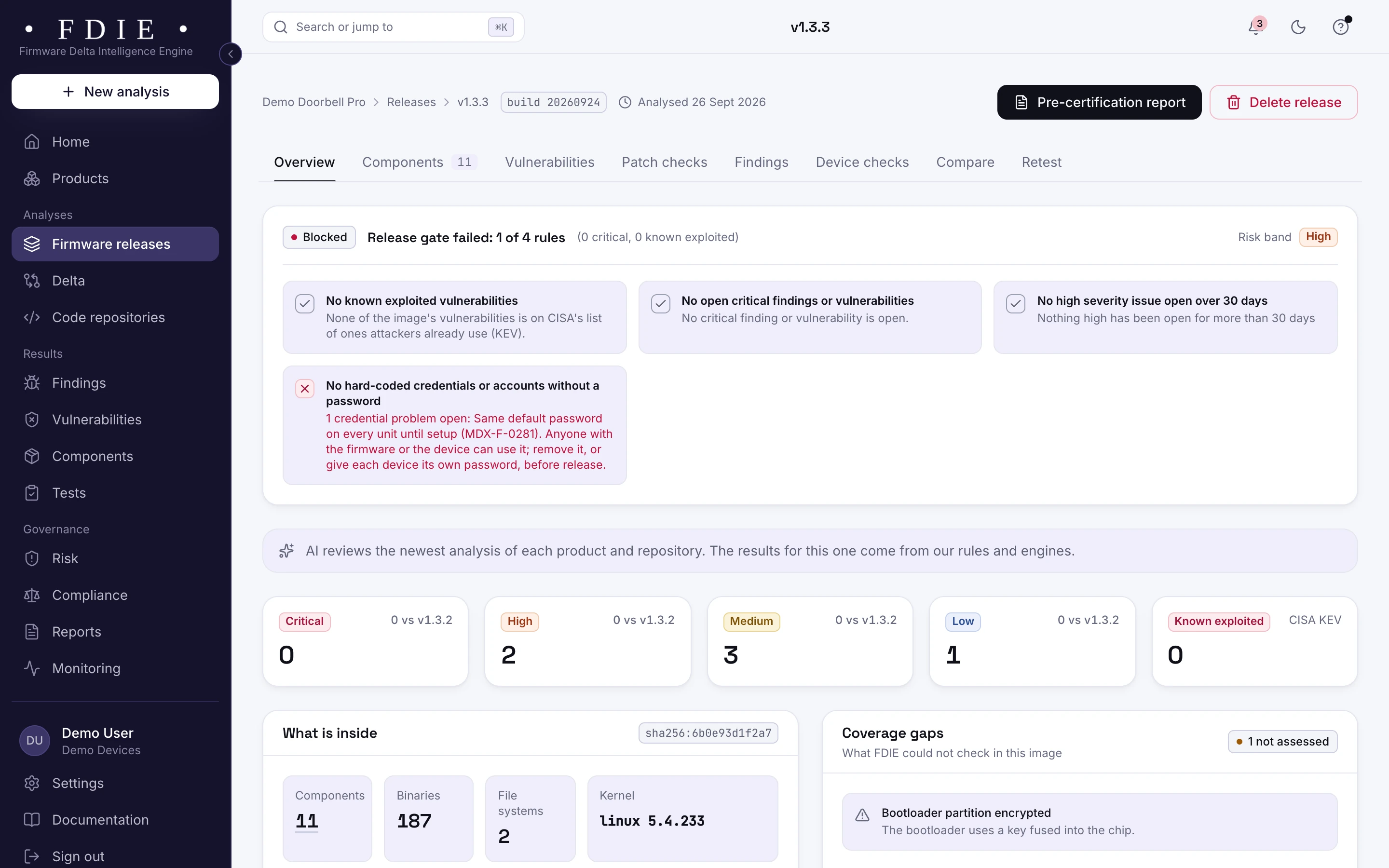Switch to the Findings tab

pos(761,163)
